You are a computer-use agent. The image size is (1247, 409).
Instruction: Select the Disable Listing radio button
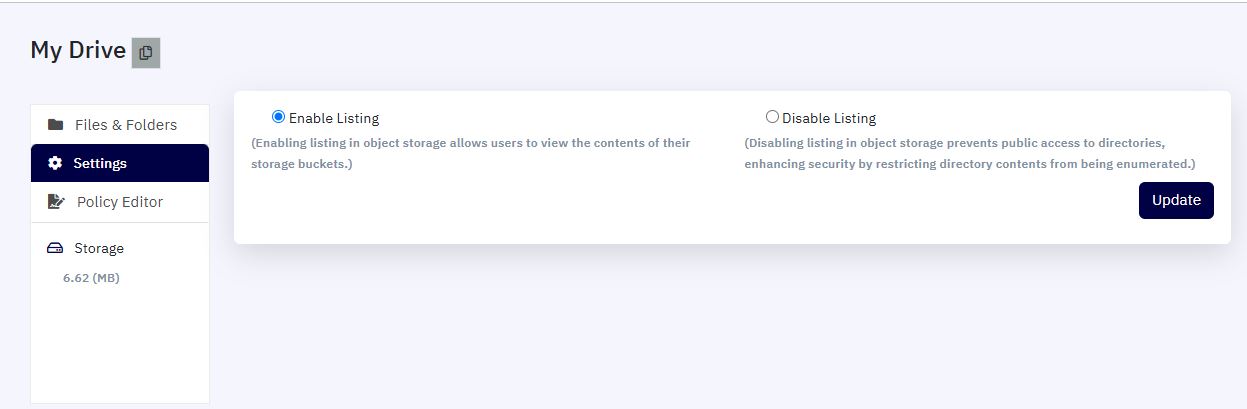coord(772,117)
